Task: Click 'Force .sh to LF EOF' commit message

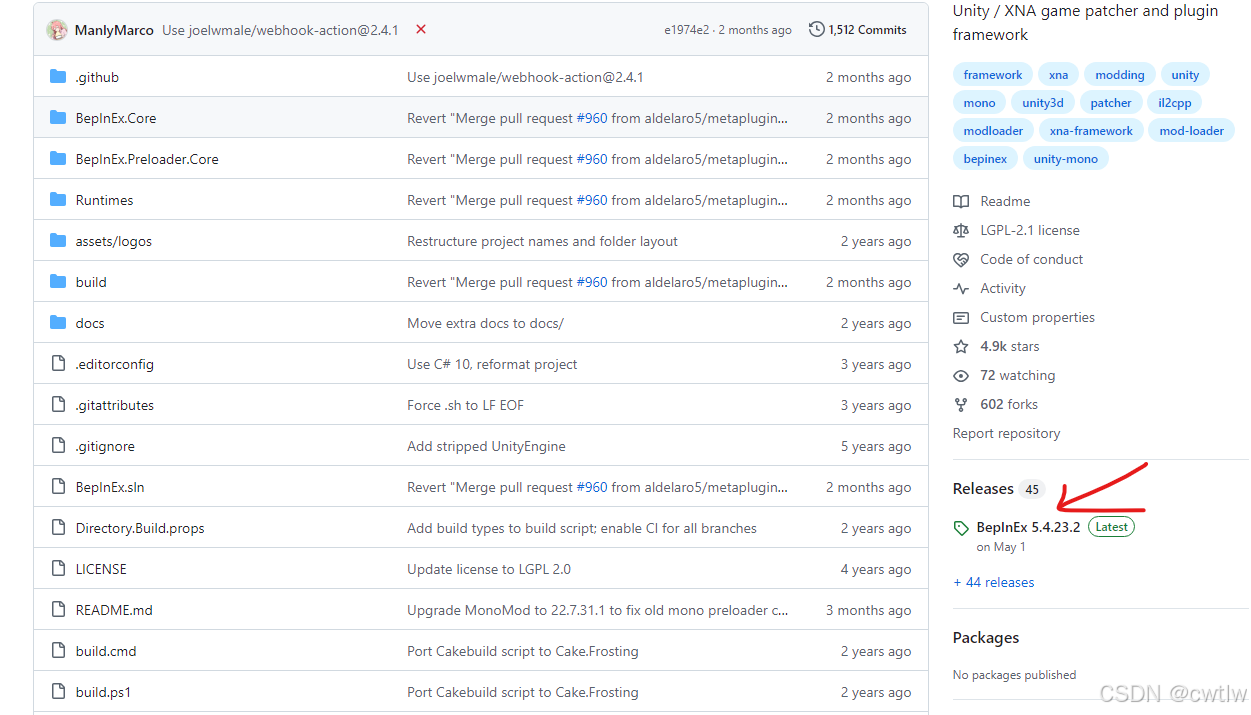Action: click(465, 405)
